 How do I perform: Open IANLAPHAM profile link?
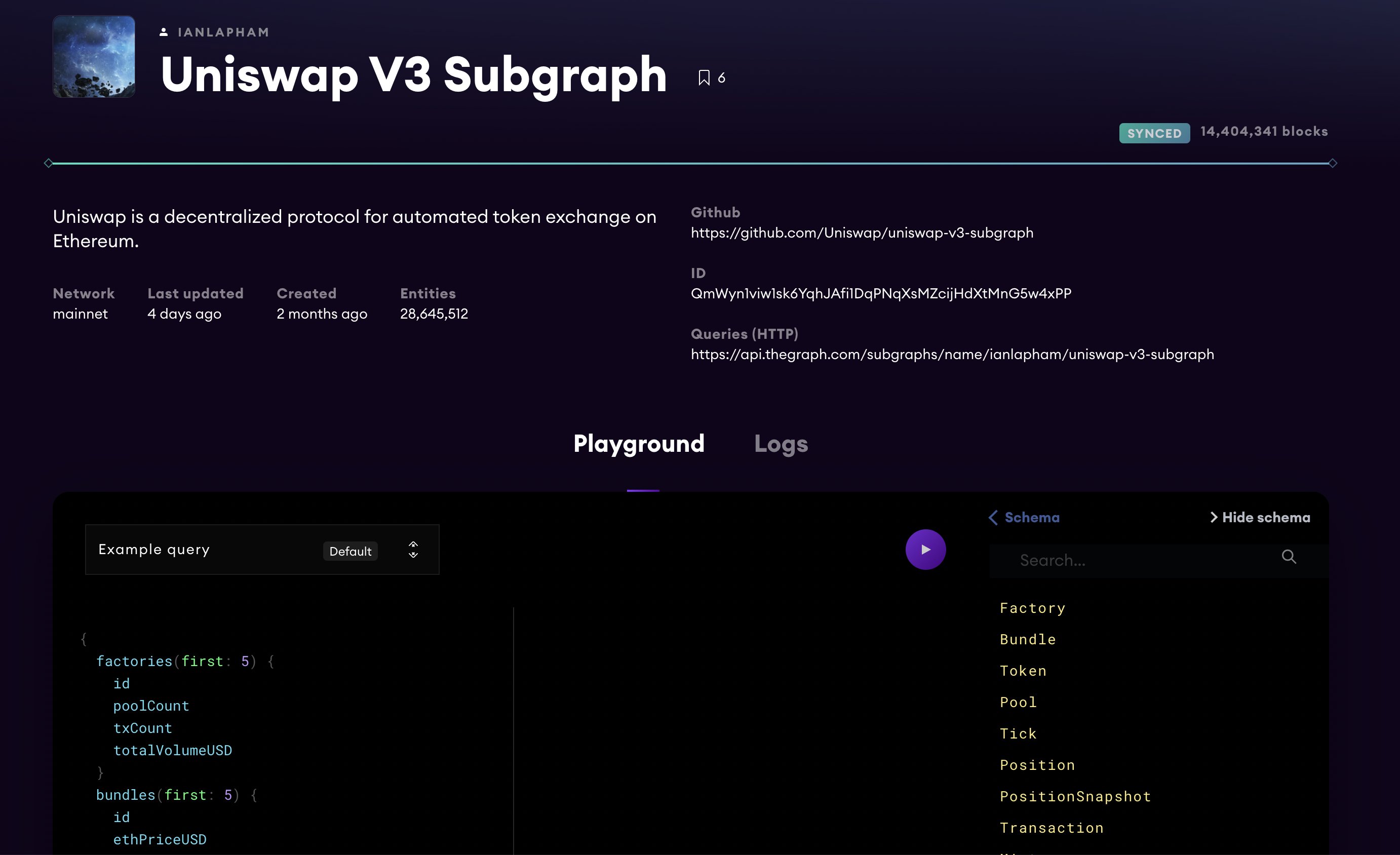pos(223,32)
